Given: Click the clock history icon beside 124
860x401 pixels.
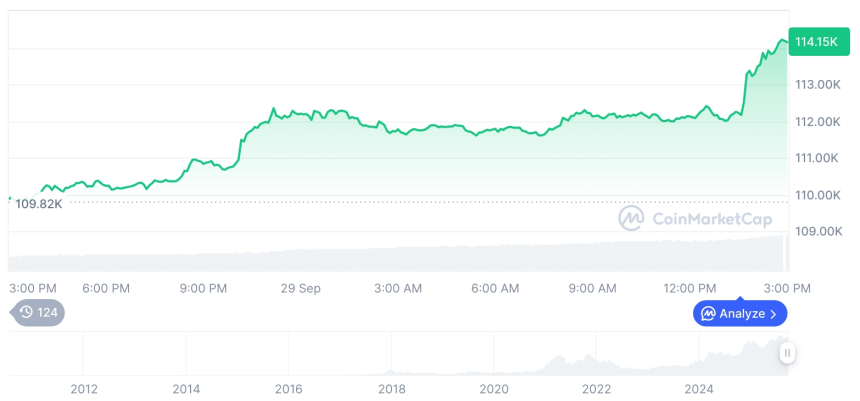Looking at the screenshot, I should (26, 313).
